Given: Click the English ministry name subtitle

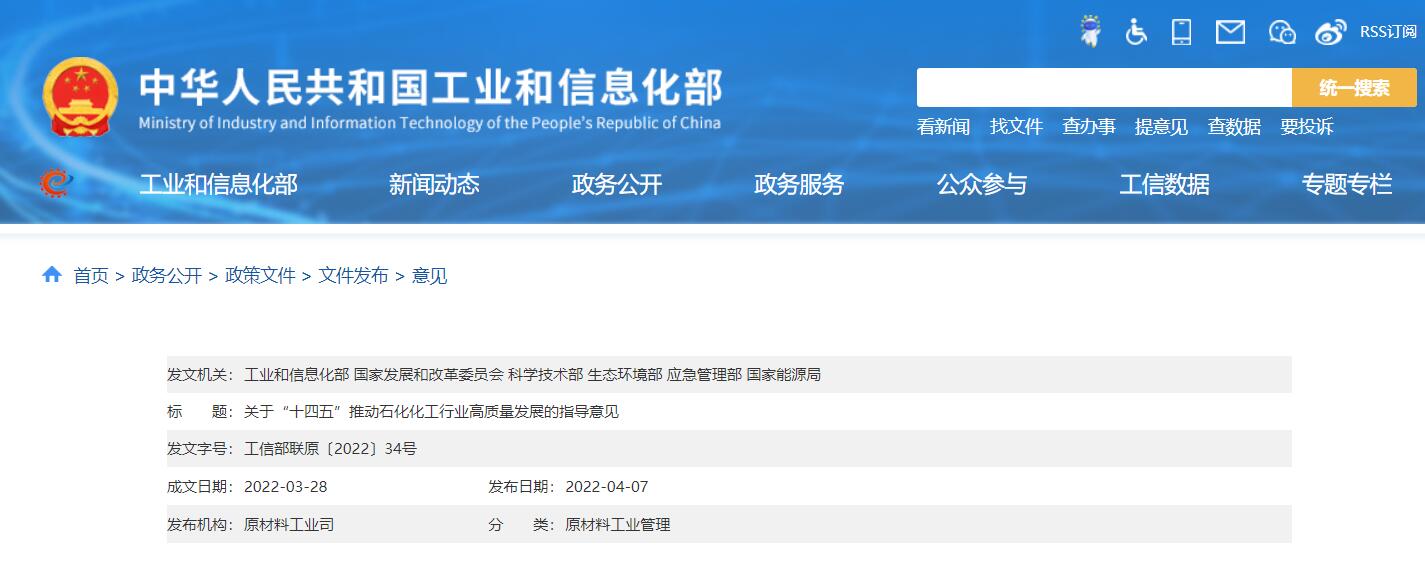Looking at the screenshot, I should [429, 123].
